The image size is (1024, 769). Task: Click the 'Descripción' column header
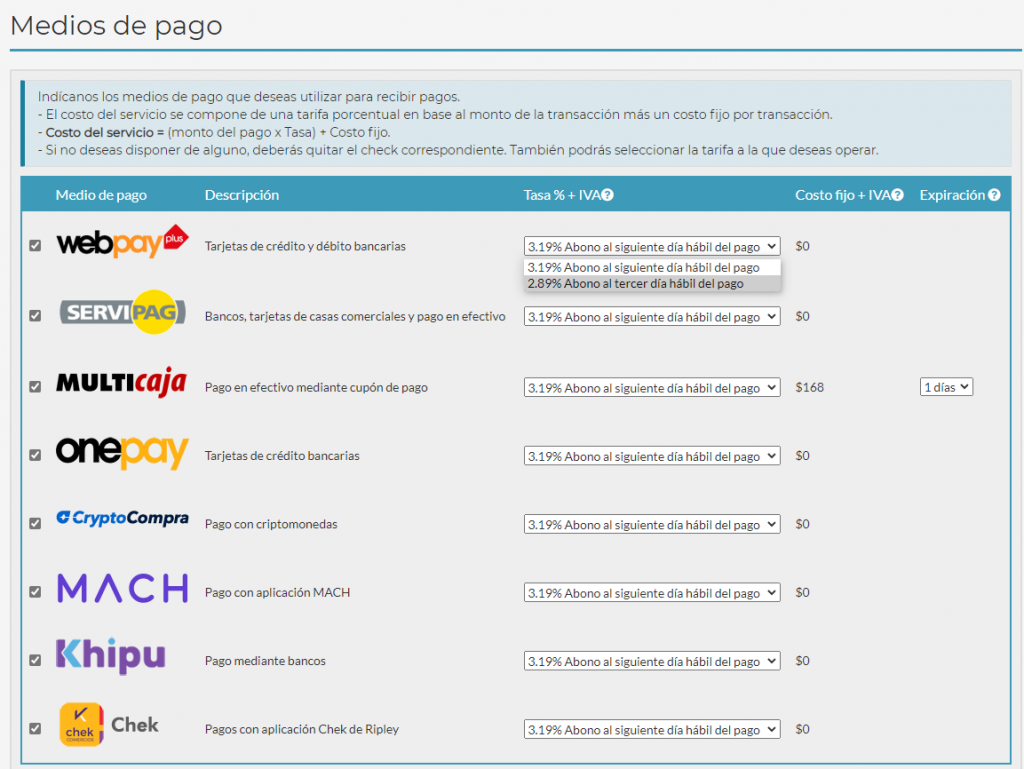coord(242,195)
